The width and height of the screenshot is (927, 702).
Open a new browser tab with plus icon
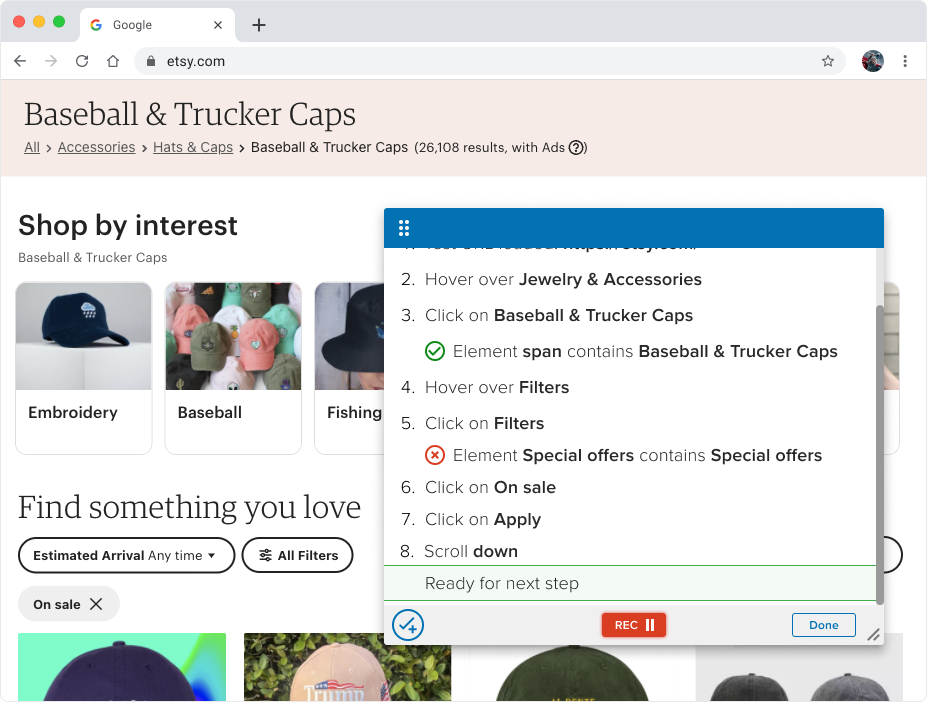(258, 25)
